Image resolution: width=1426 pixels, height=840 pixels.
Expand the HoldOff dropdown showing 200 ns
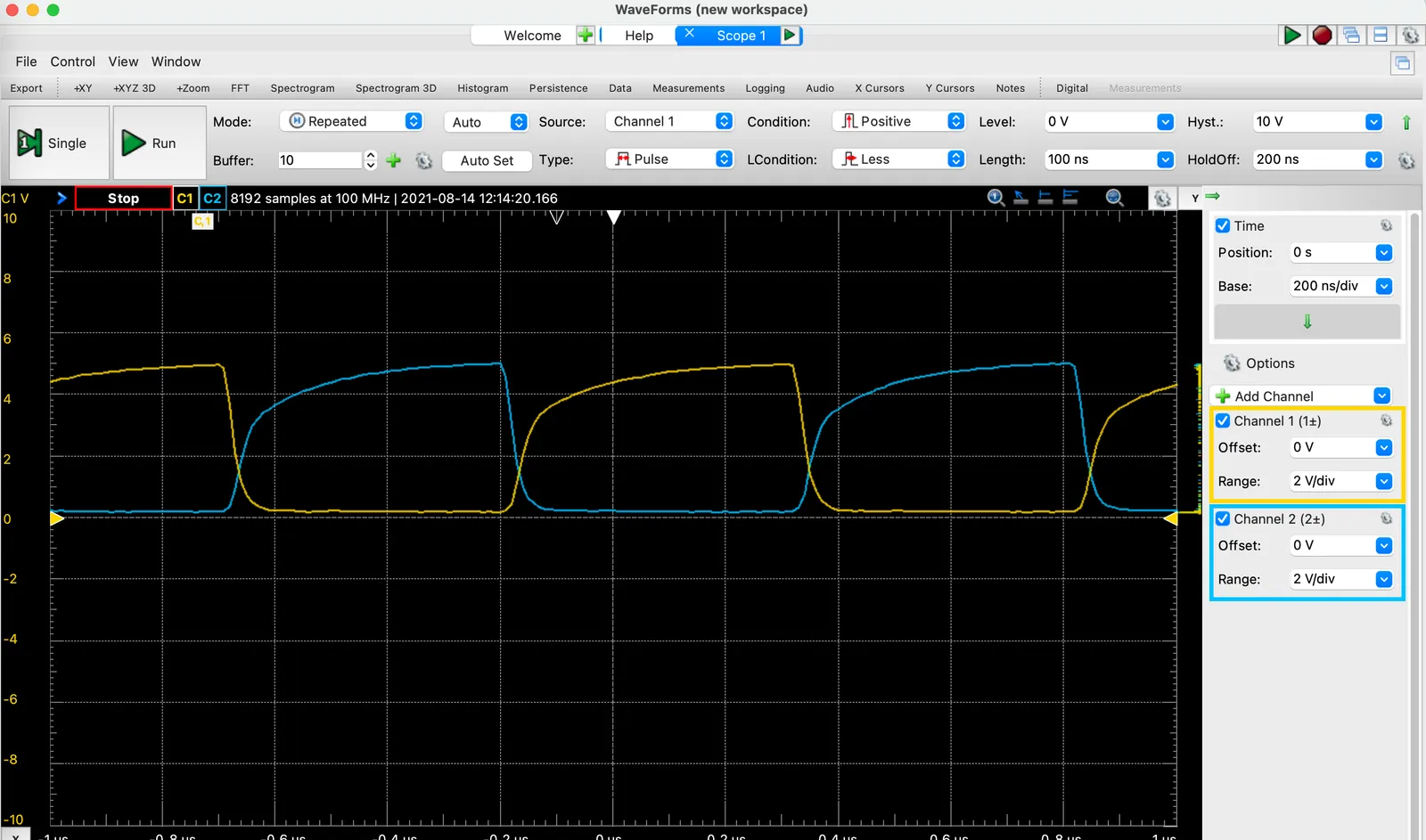click(x=1373, y=159)
